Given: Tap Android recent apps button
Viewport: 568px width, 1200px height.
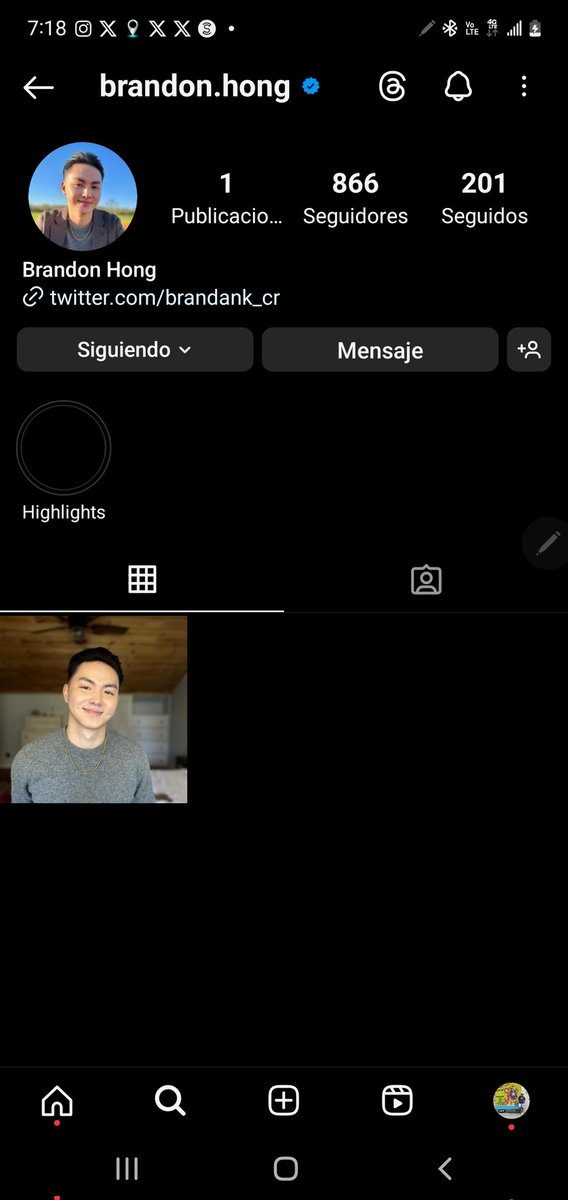Looking at the screenshot, I should pyautogui.click(x=126, y=1168).
